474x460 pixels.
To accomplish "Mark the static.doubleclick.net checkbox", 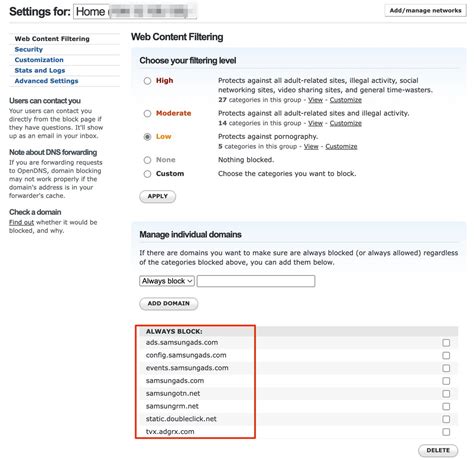I will (446, 419).
